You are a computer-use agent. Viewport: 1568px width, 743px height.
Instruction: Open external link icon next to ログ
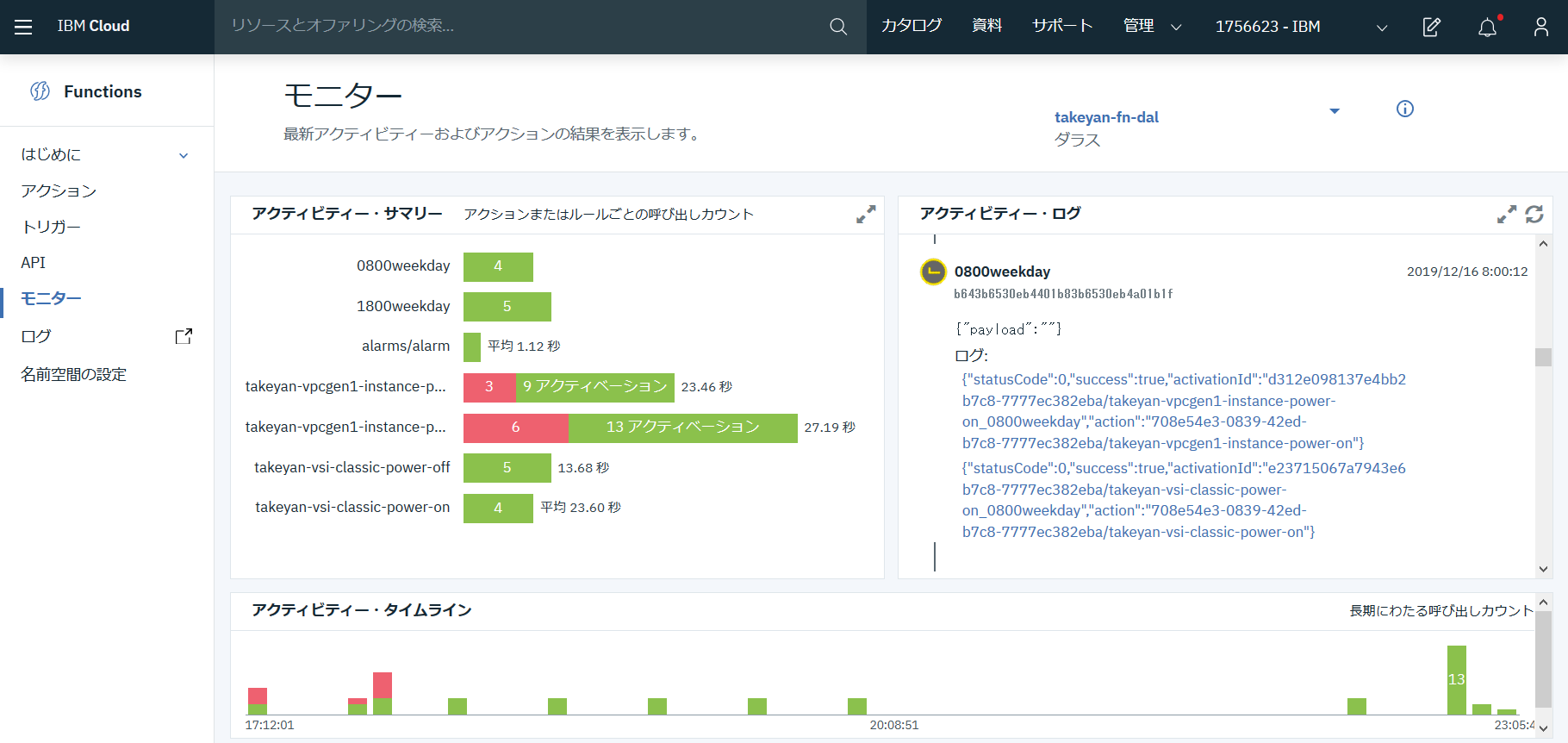[x=184, y=336]
